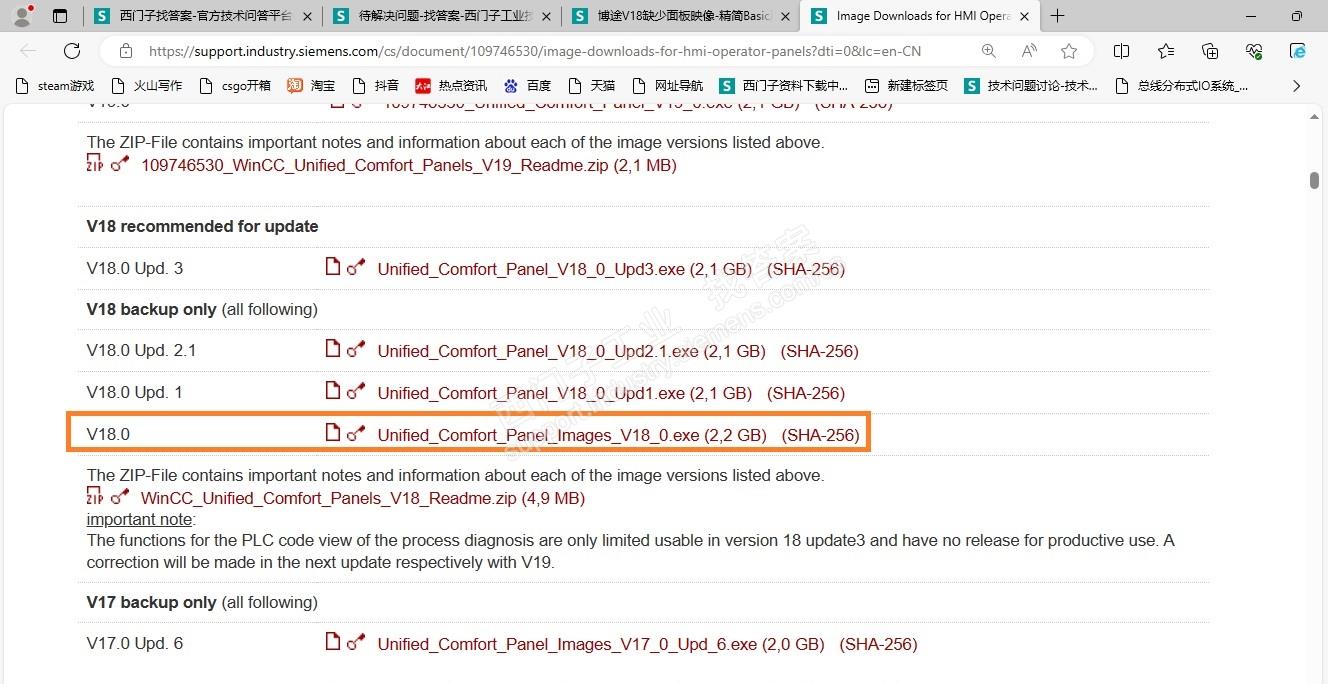
Task: Open the browser profile avatar
Action: click(x=21, y=16)
